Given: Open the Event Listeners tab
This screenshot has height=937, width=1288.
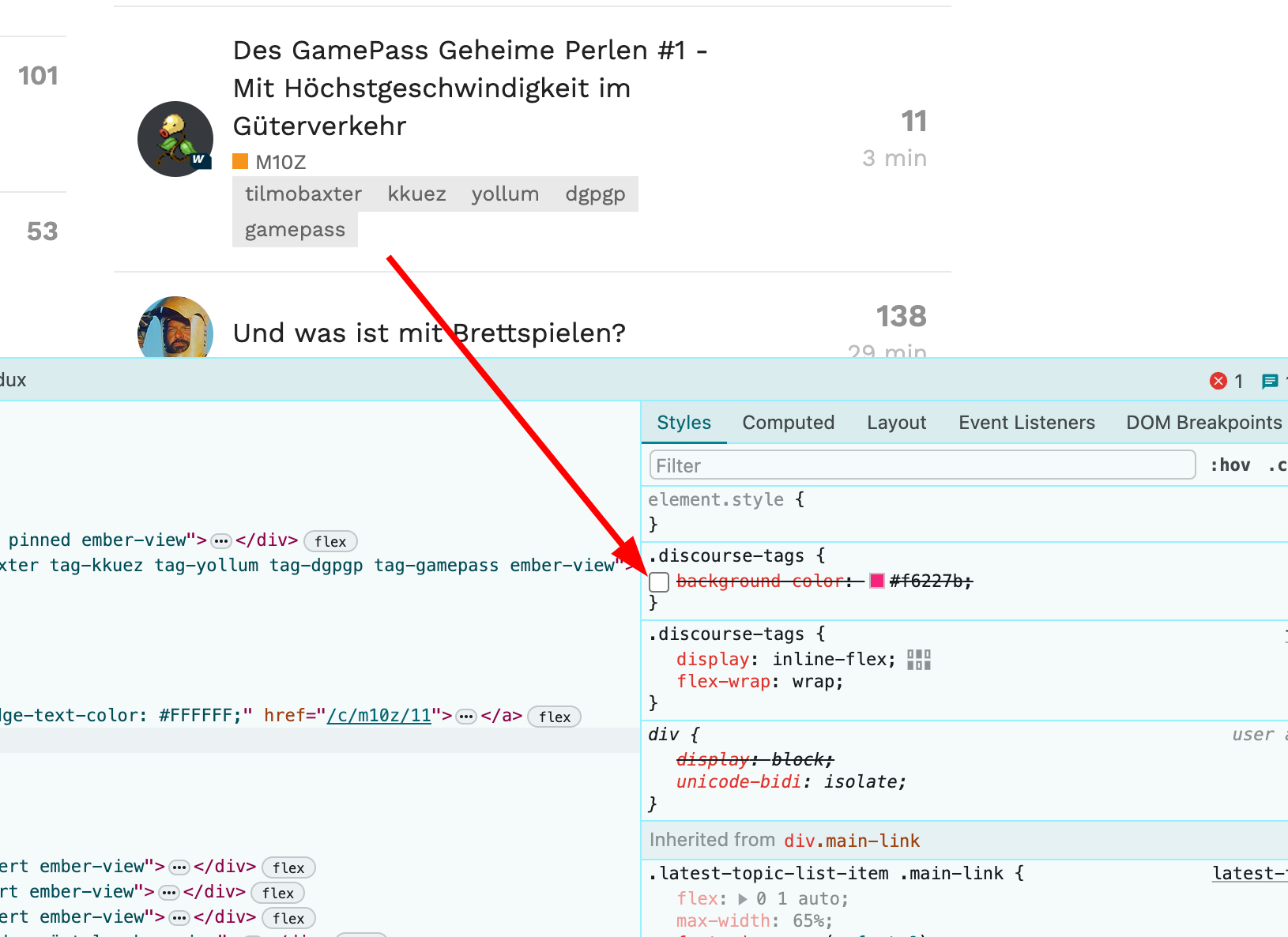Looking at the screenshot, I should (1026, 423).
